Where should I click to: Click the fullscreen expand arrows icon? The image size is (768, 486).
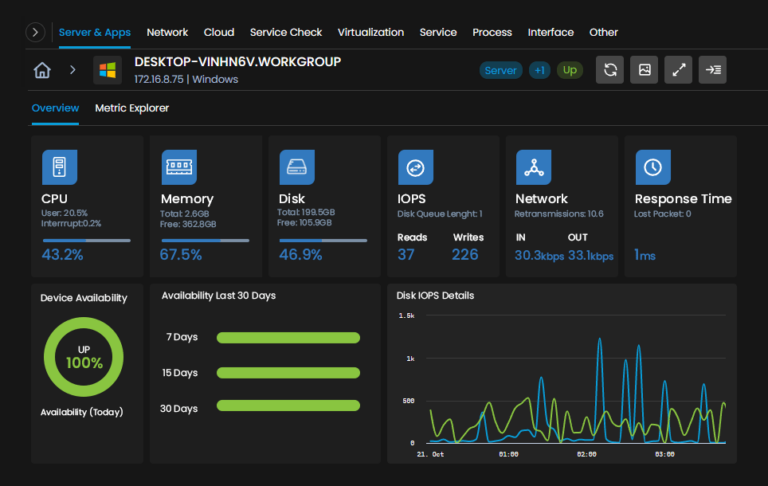(x=678, y=70)
